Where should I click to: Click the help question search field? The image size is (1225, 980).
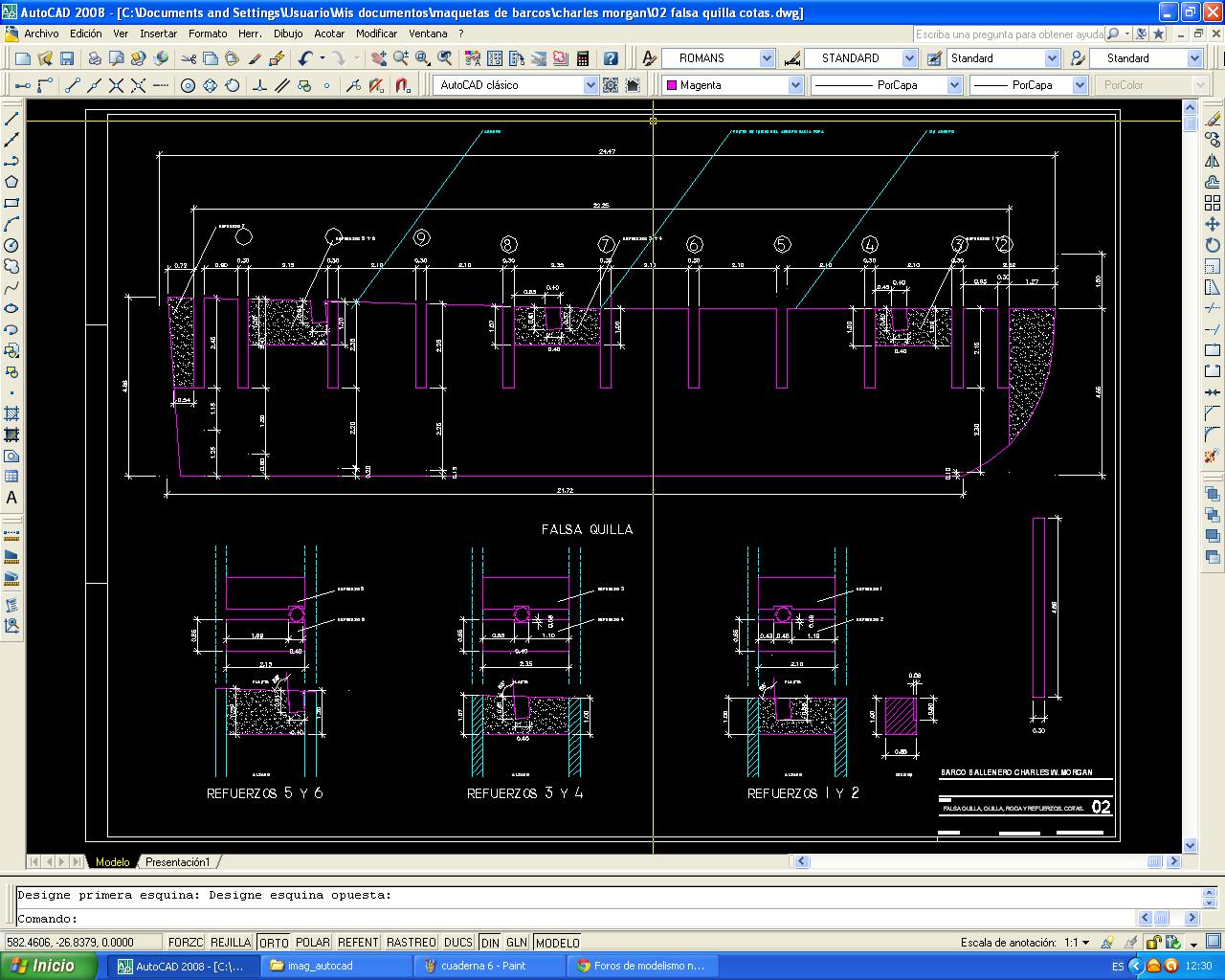coord(1009,33)
